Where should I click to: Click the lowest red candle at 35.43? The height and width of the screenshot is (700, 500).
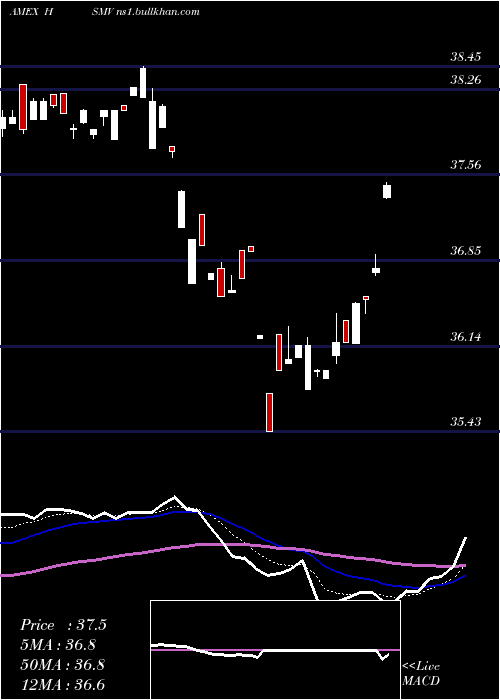(269, 412)
